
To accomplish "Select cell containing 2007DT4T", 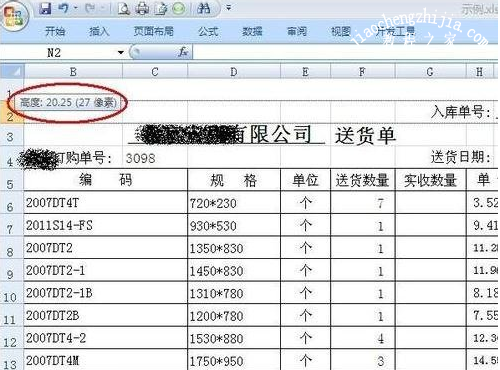I will point(106,203).
